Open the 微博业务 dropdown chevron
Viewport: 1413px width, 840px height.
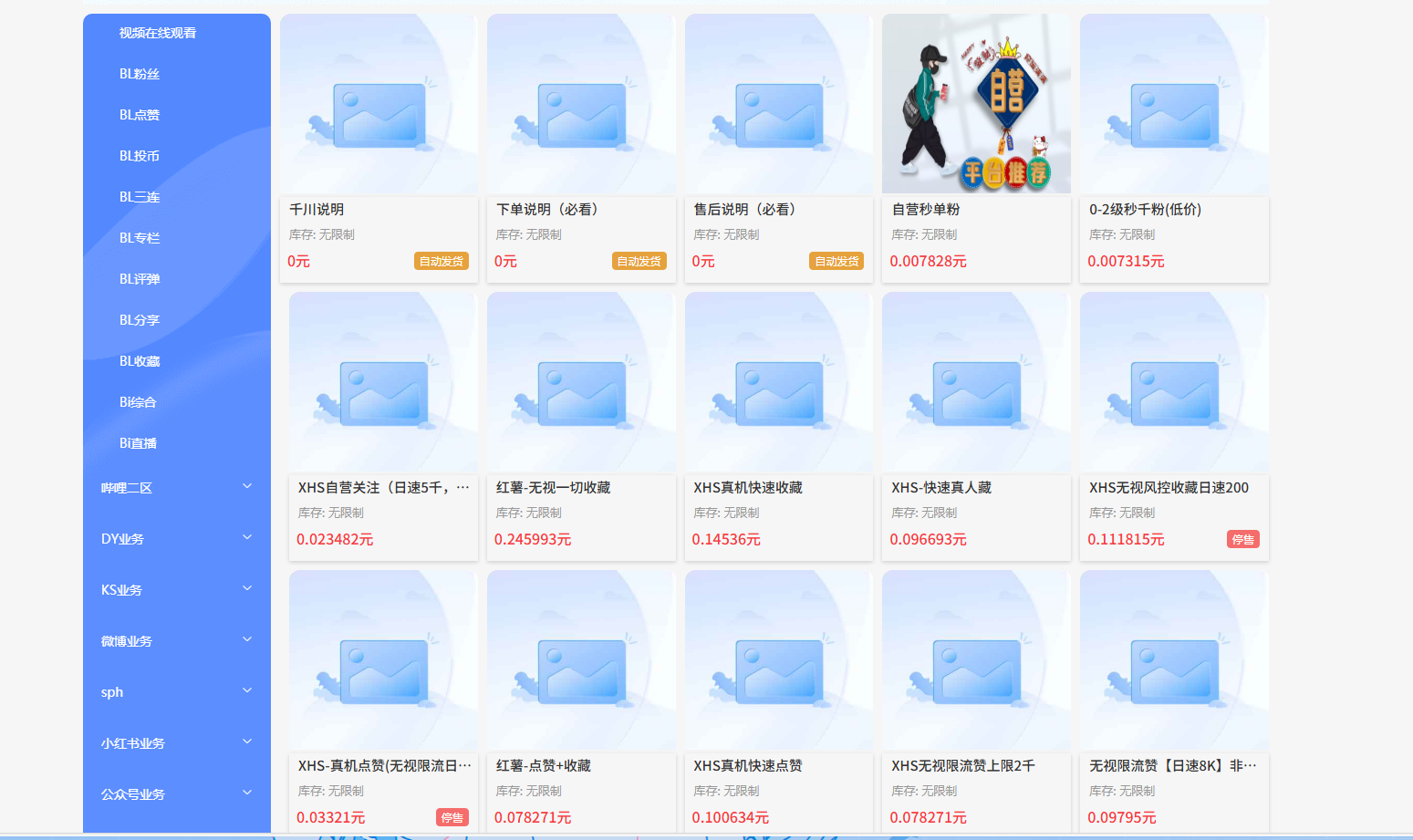246,640
